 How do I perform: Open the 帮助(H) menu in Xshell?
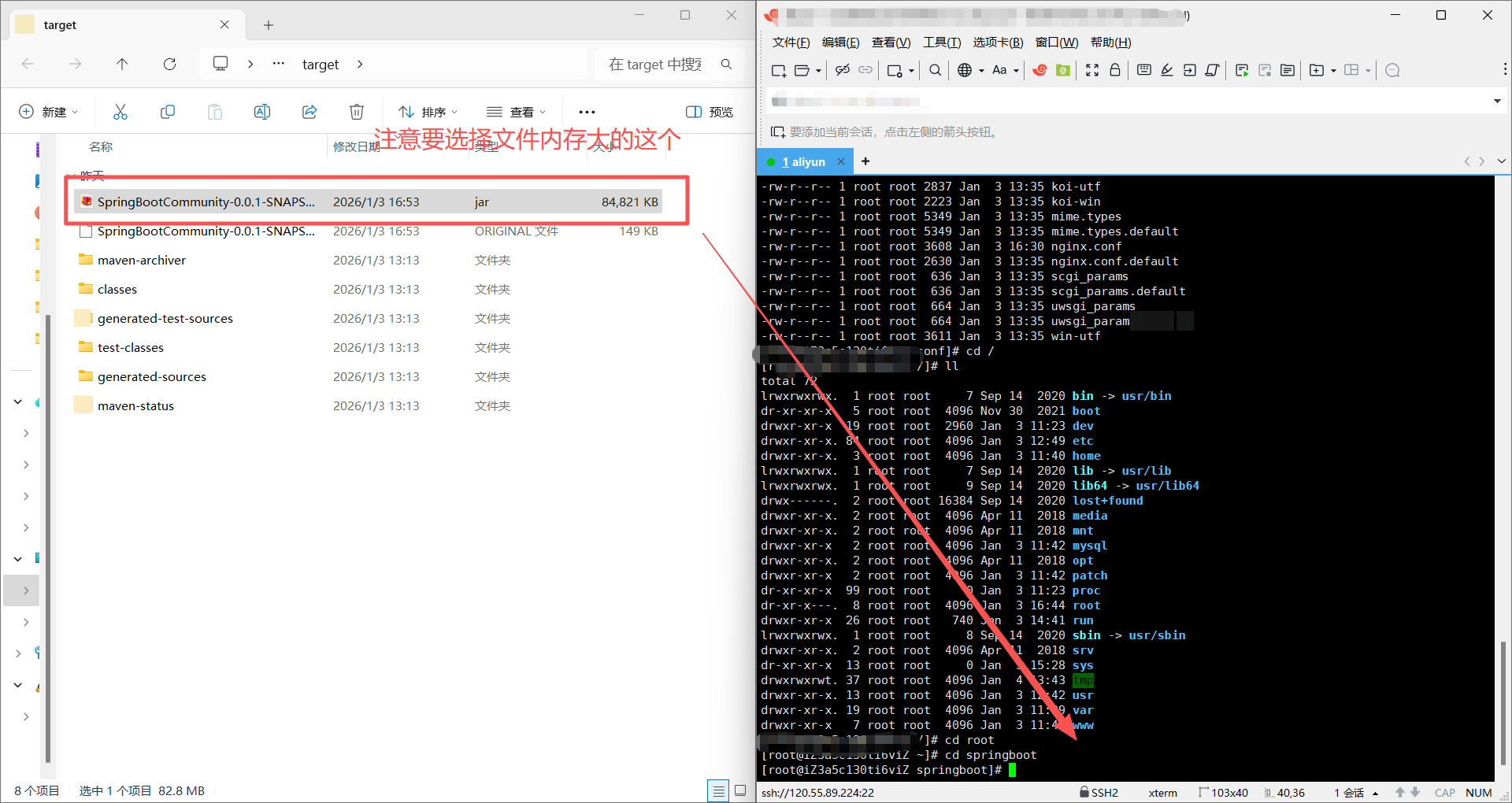click(x=1110, y=43)
